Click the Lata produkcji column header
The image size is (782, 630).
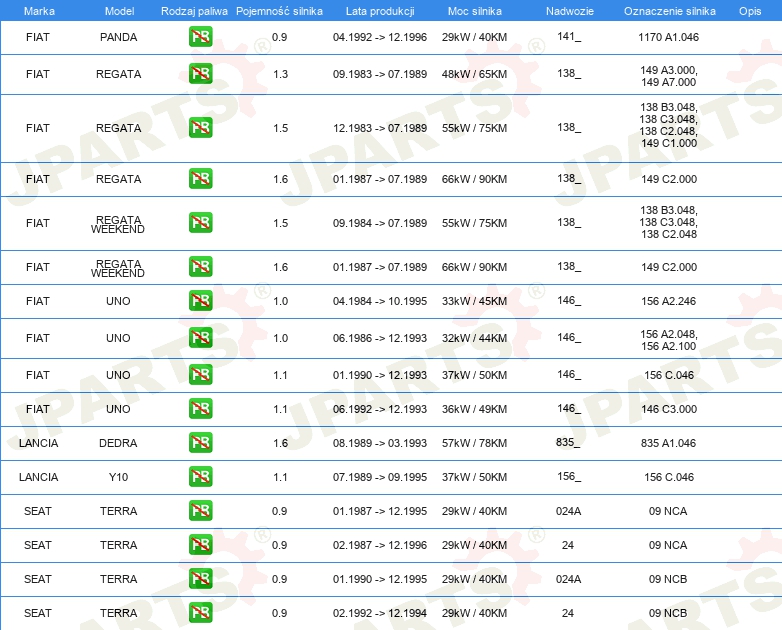point(380,11)
